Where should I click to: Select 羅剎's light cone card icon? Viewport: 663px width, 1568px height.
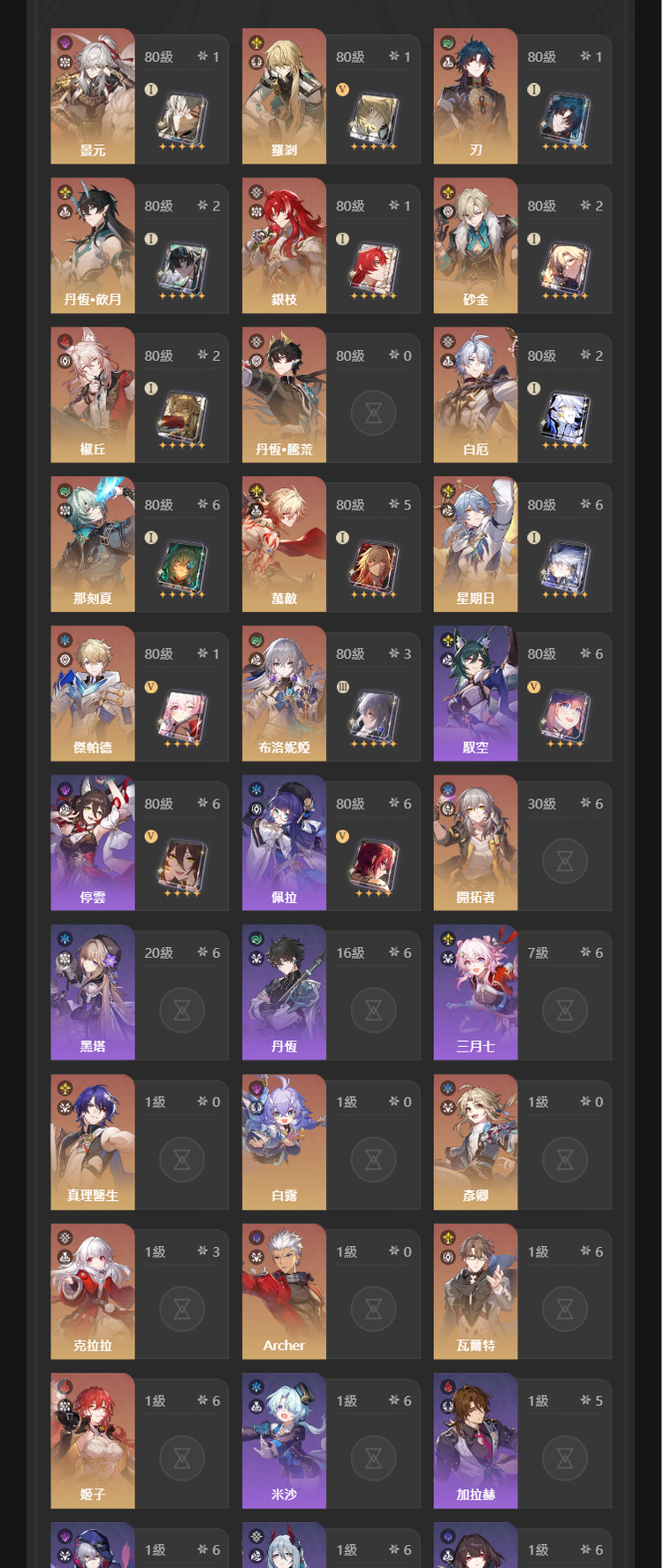coord(374,119)
